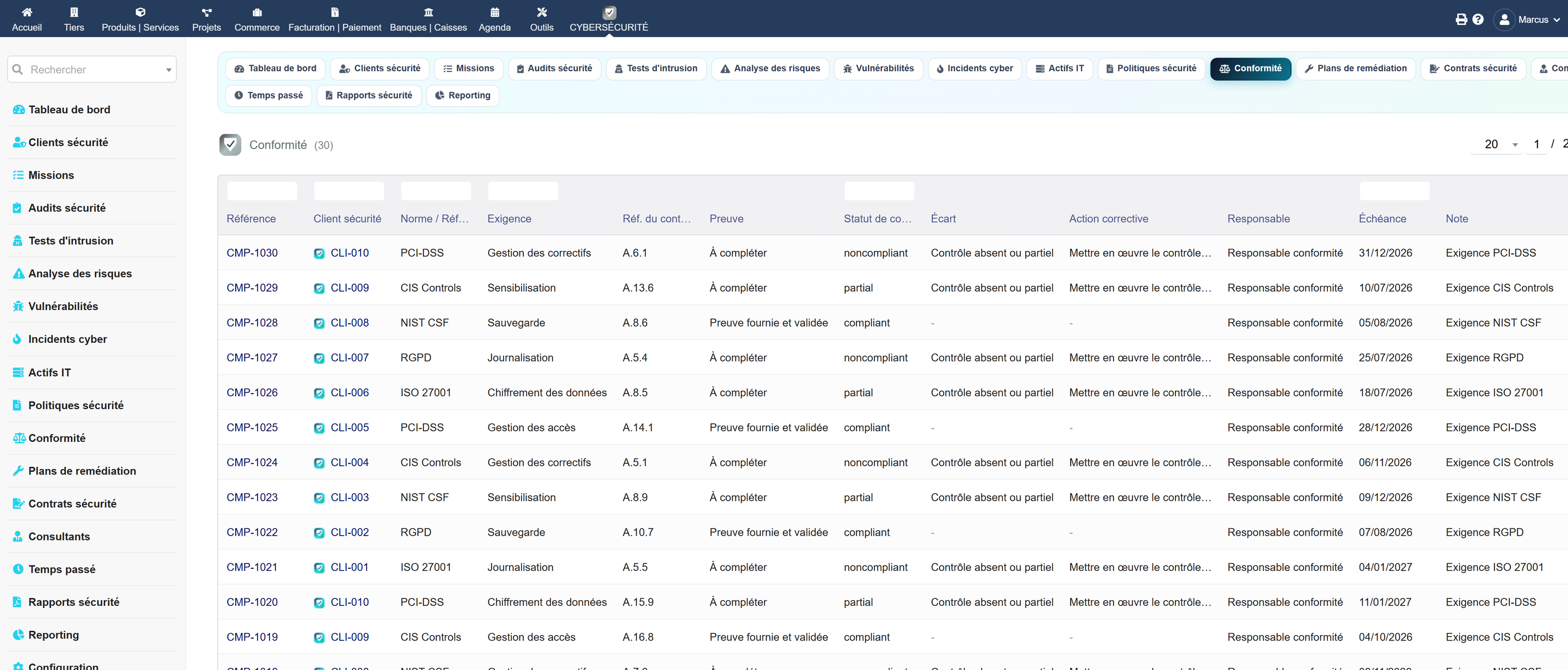Screen dimensions: 1568x670
Task: Open the Produits | Services cube icon
Action: coord(140,12)
